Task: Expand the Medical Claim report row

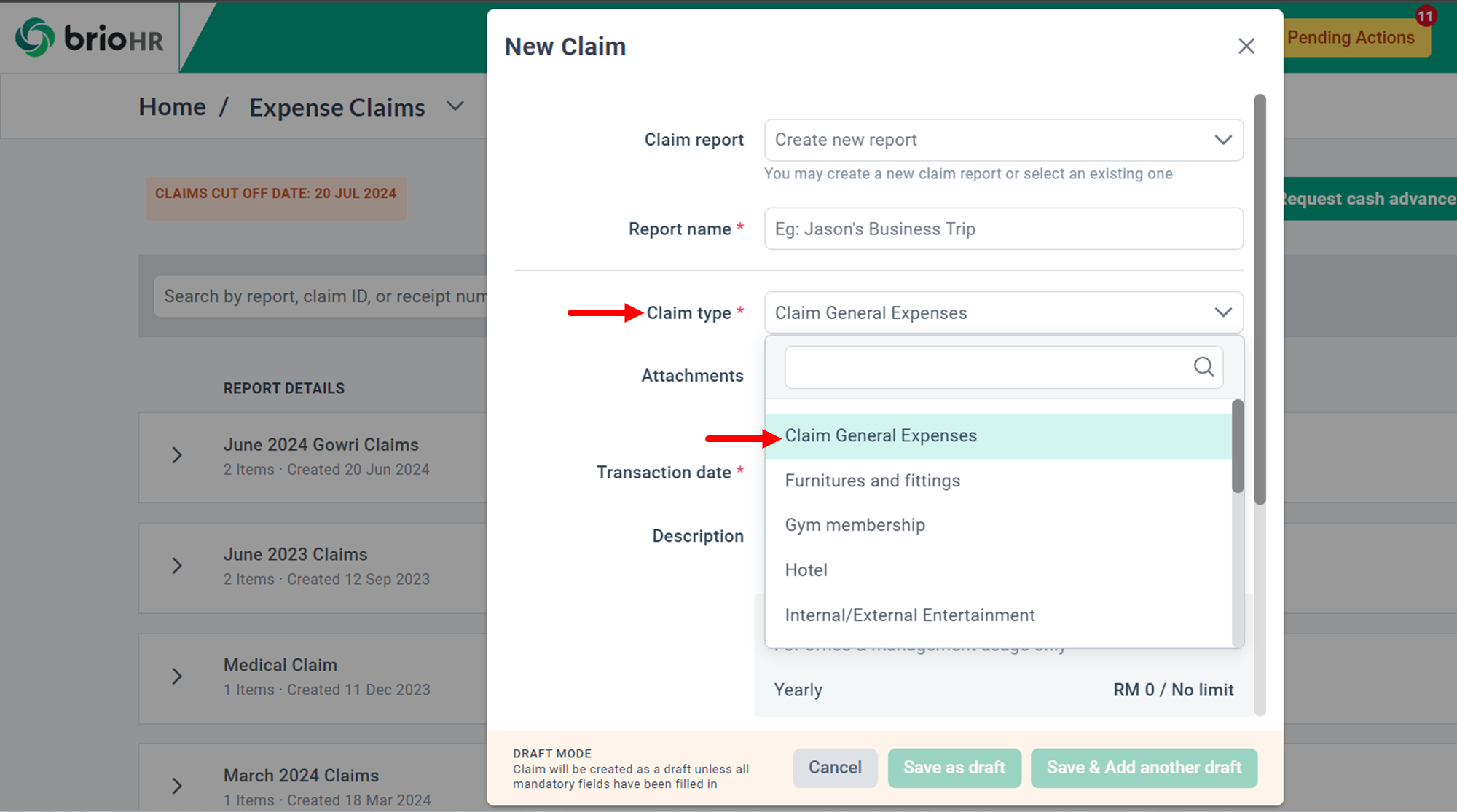Action: (x=177, y=677)
